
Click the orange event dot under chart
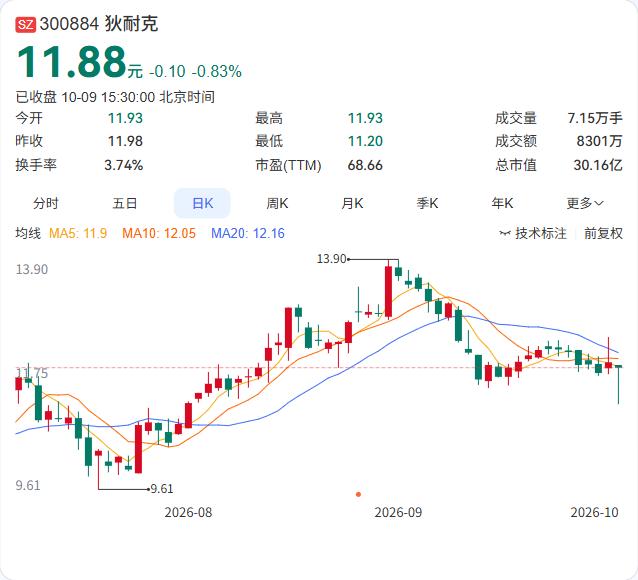coord(358,494)
